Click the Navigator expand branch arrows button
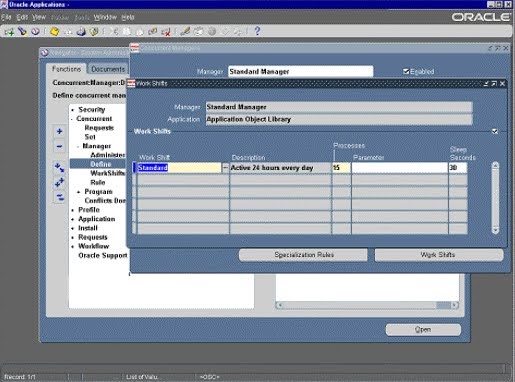 pyautogui.click(x=59, y=168)
